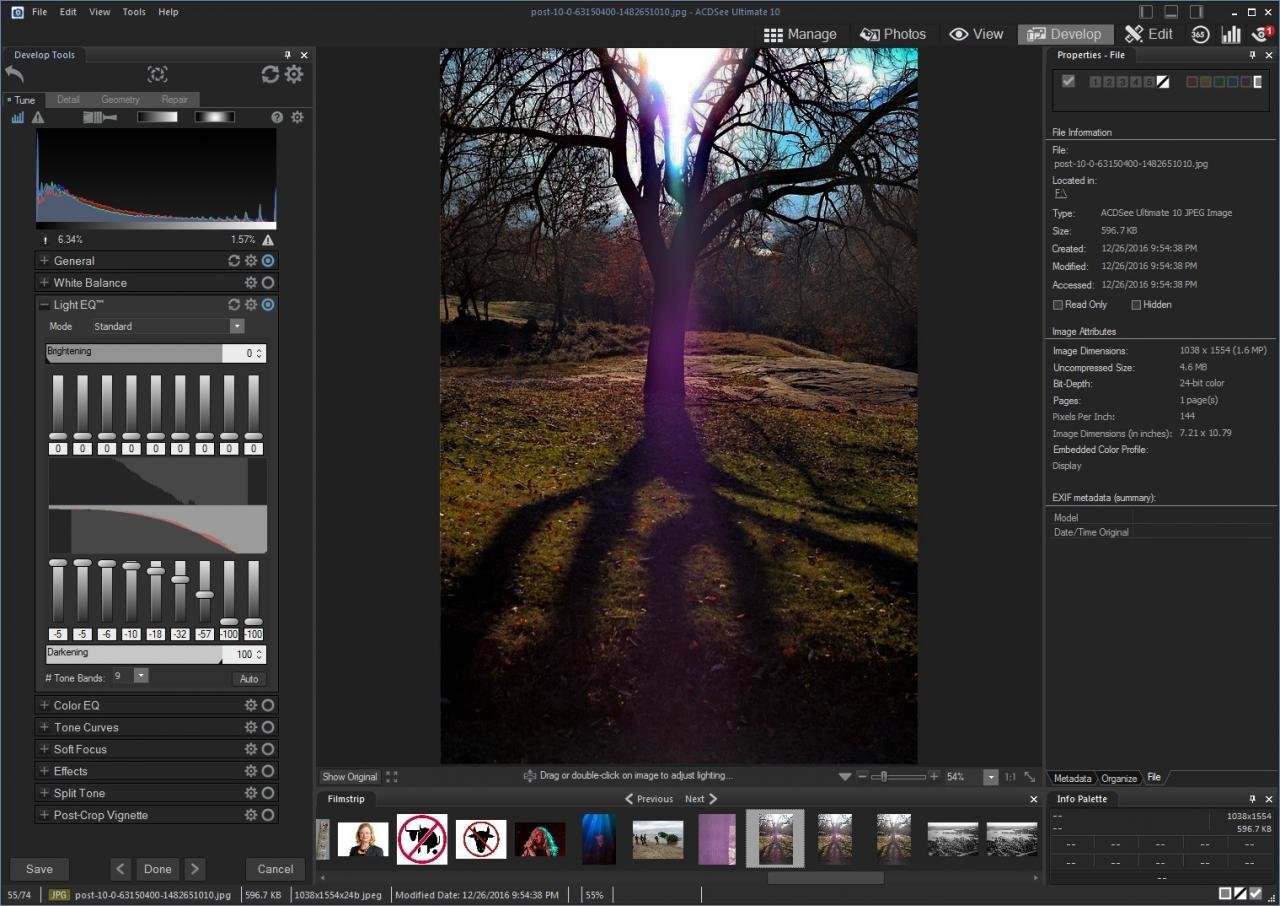Viewport: 1280px width, 906px height.
Task: Open the Develop Tools settings gear
Action: [294, 74]
